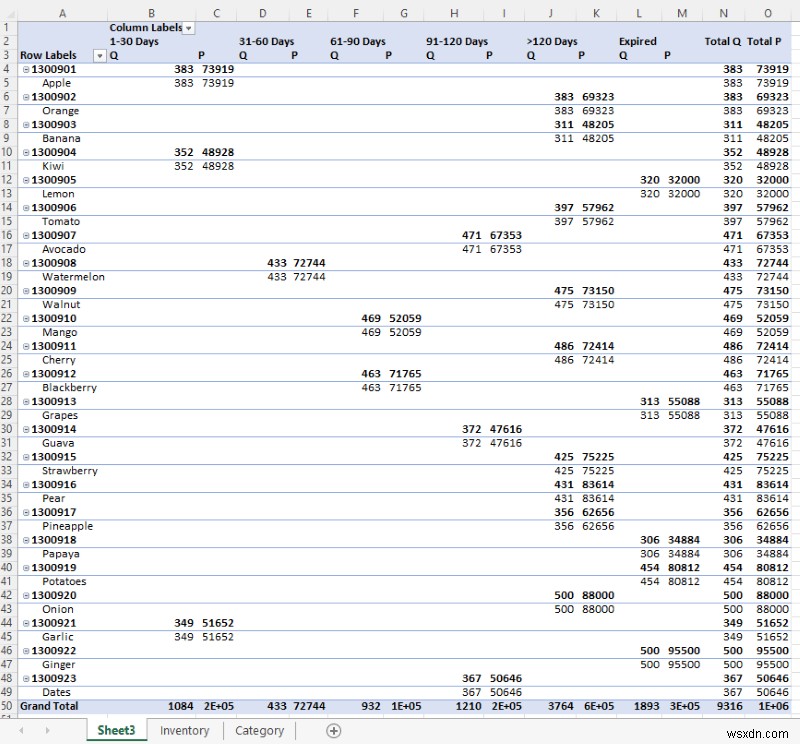Collapse the 1300908 group
This screenshot has height=744, width=800.
26,263
